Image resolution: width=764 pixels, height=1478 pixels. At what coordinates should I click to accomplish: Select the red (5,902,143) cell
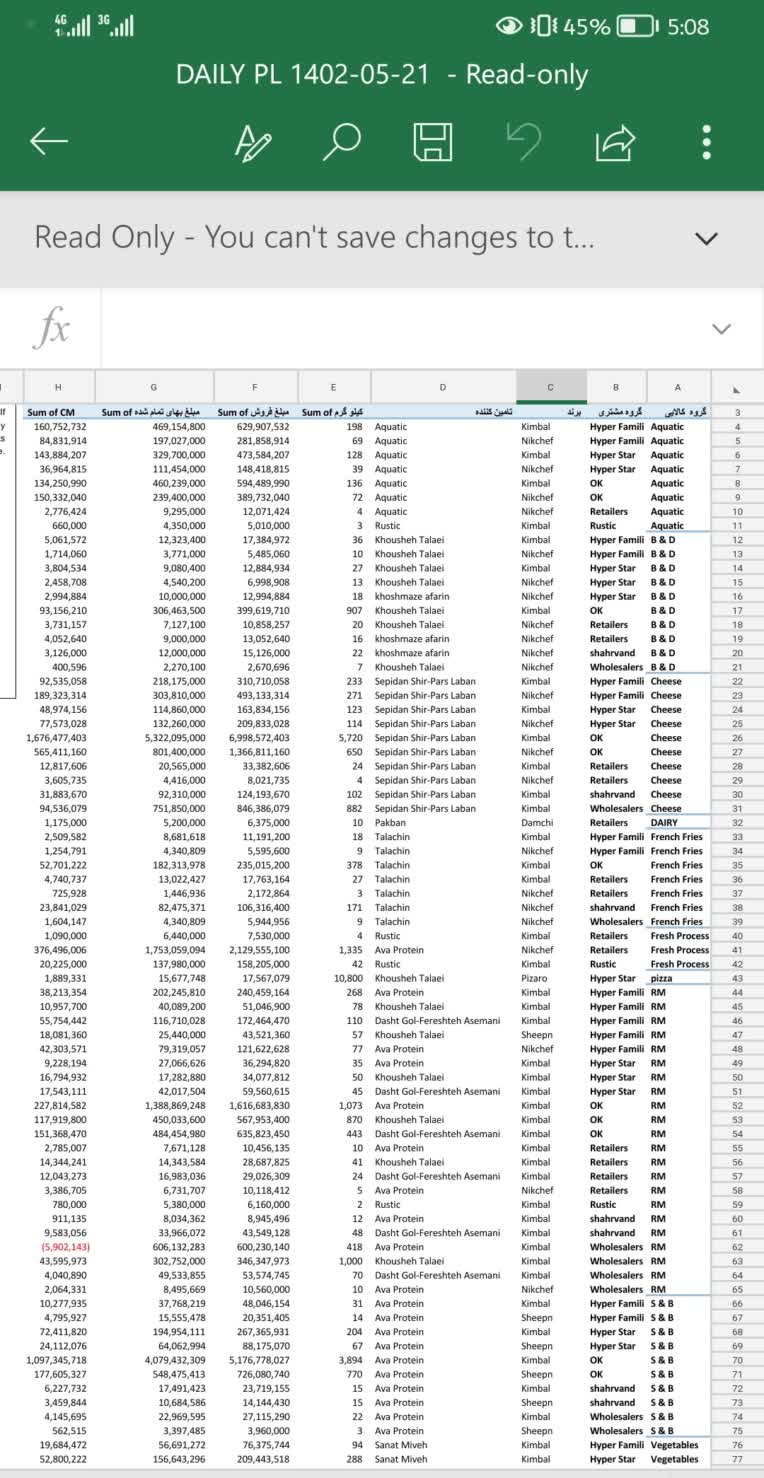click(58, 1247)
